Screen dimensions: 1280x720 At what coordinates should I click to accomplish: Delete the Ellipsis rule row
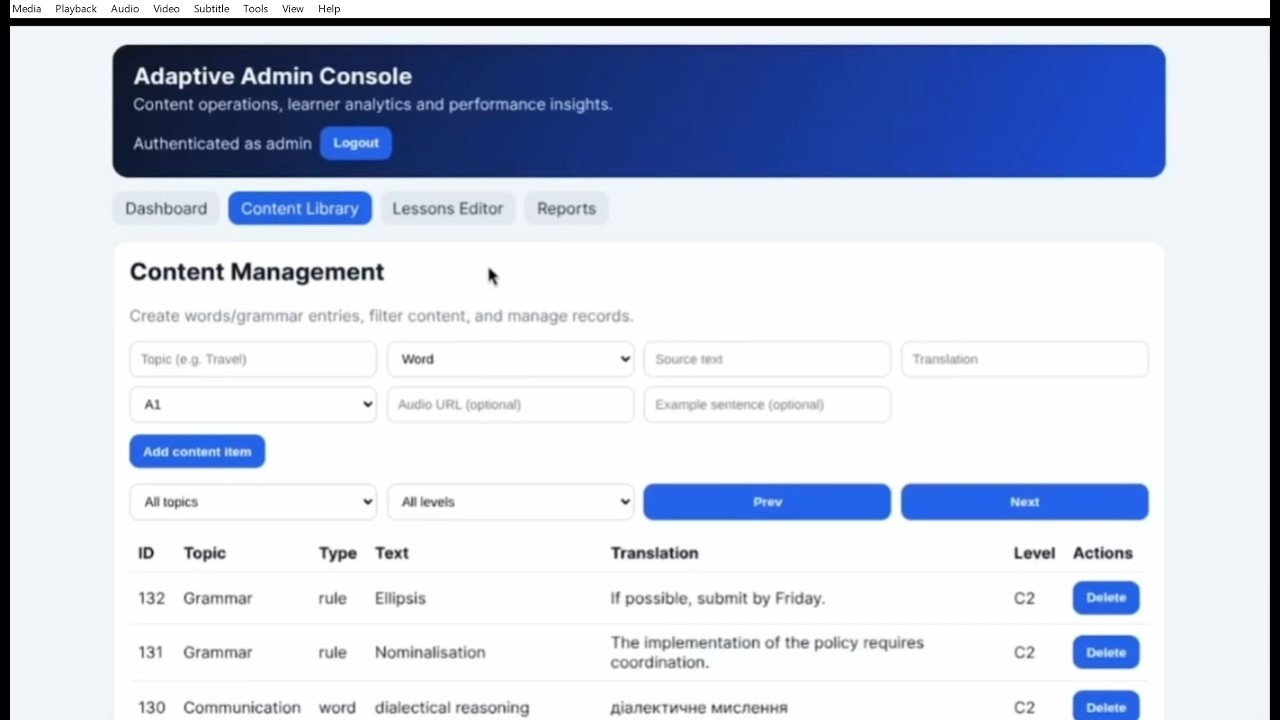coord(1106,598)
